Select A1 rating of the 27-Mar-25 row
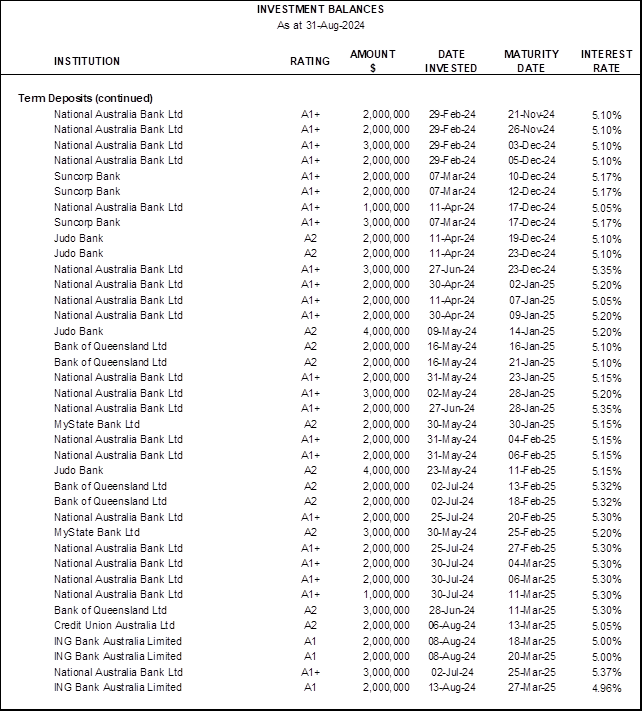This screenshot has width=643, height=712. [x=310, y=687]
